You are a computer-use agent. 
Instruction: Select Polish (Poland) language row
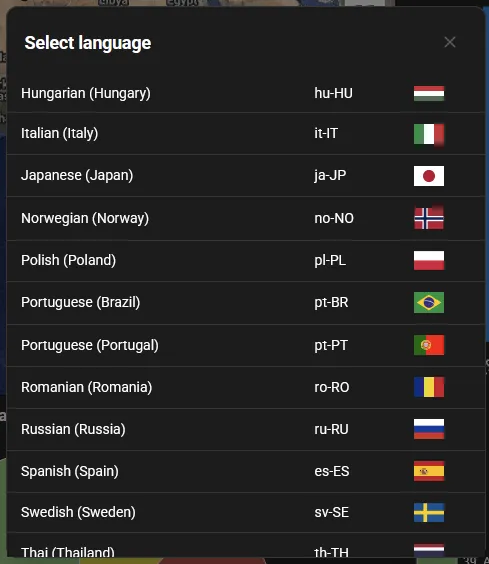246,260
